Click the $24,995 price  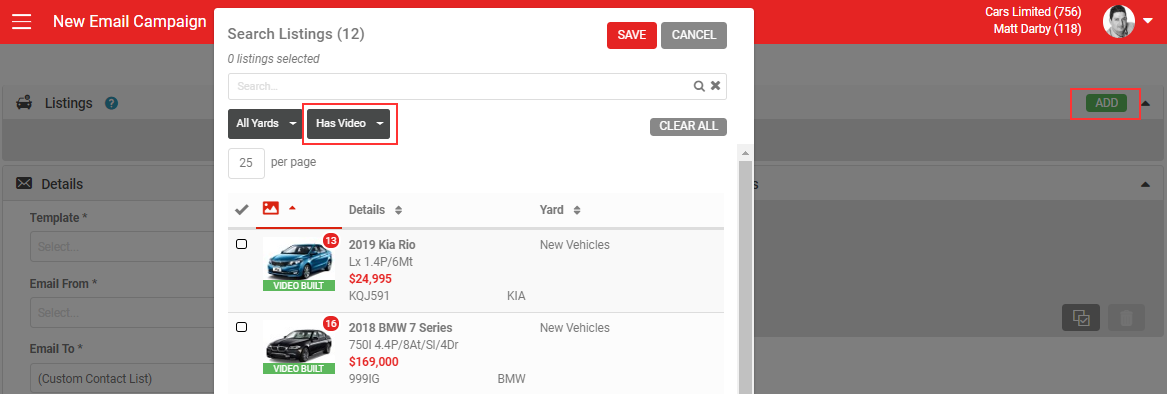point(370,279)
